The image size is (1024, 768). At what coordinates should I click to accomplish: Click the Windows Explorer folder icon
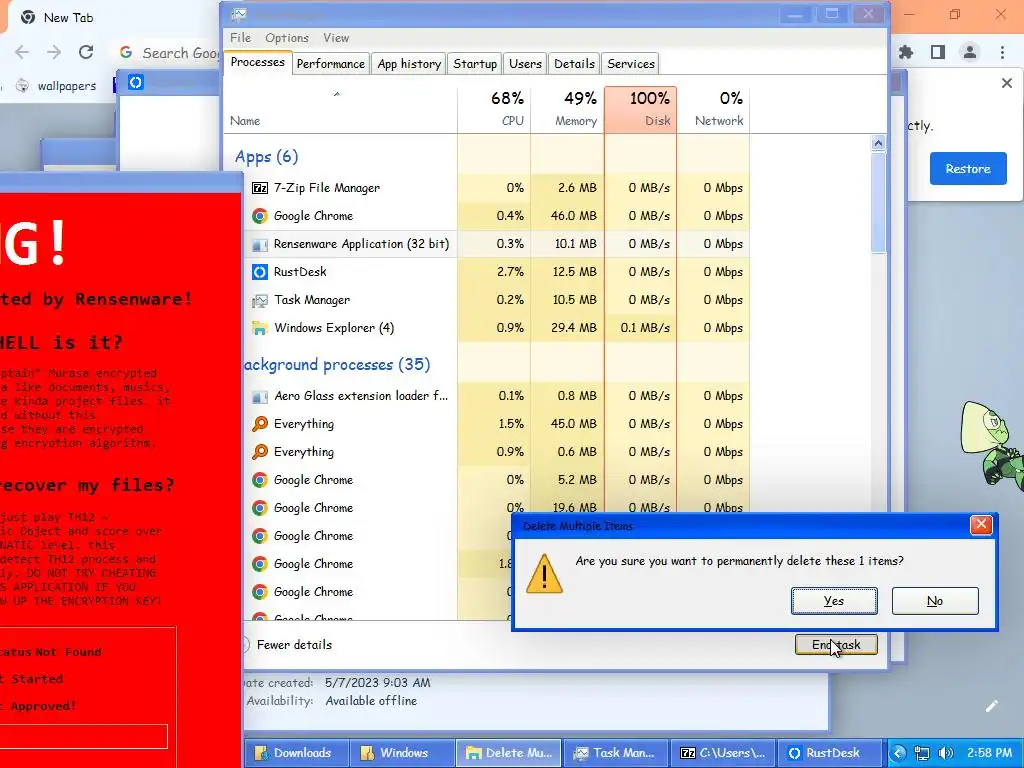[x=260, y=328]
